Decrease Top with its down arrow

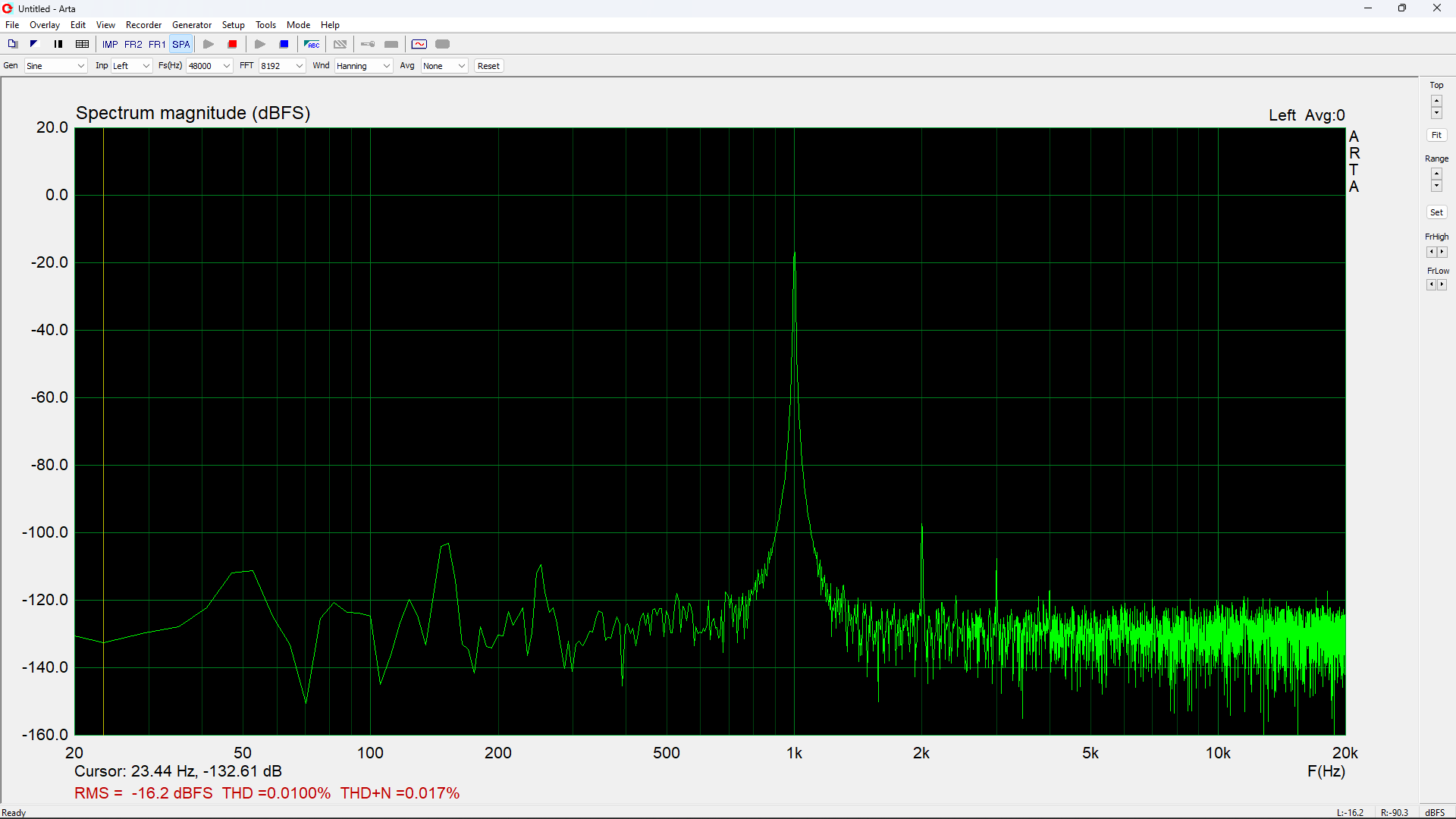[1436, 113]
